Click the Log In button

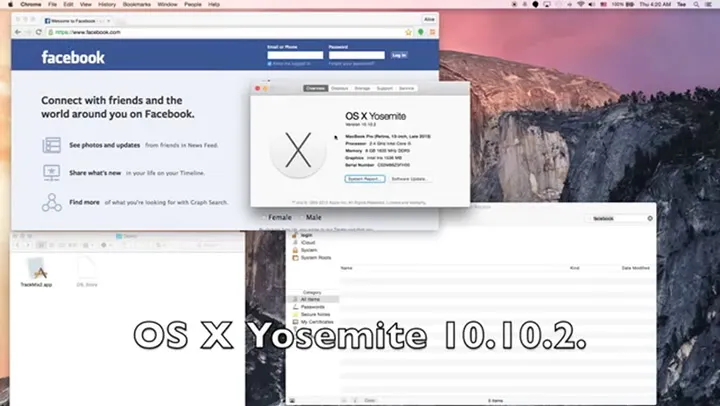399,55
